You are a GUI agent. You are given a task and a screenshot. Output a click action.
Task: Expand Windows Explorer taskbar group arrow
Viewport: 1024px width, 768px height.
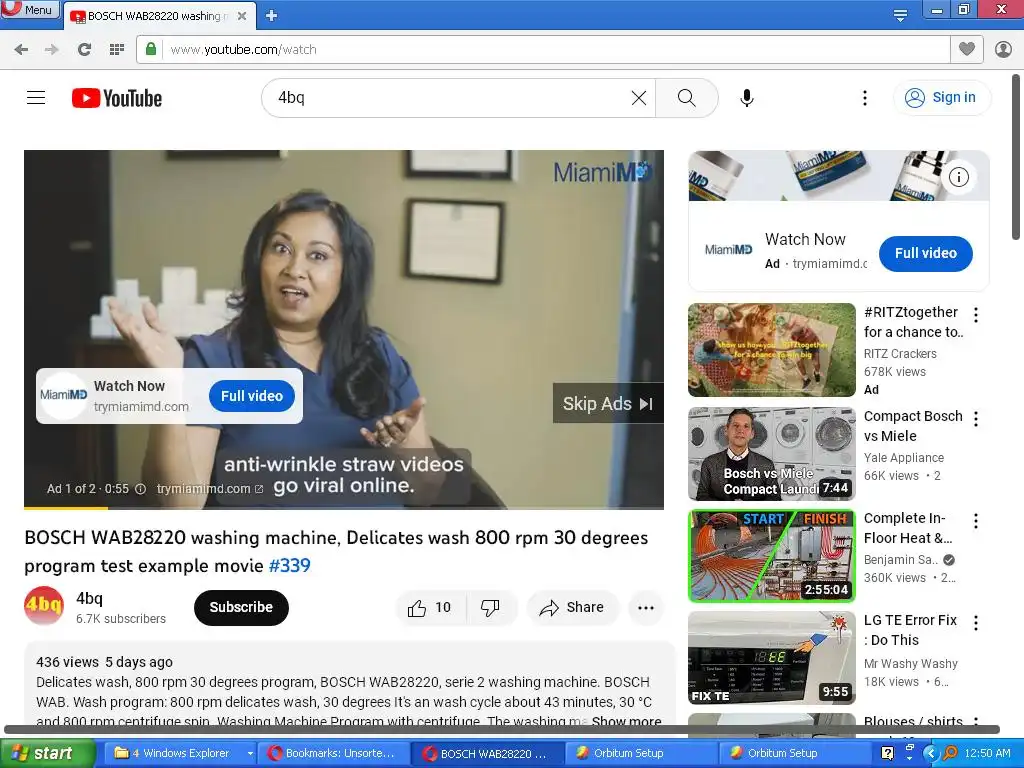coord(249,753)
